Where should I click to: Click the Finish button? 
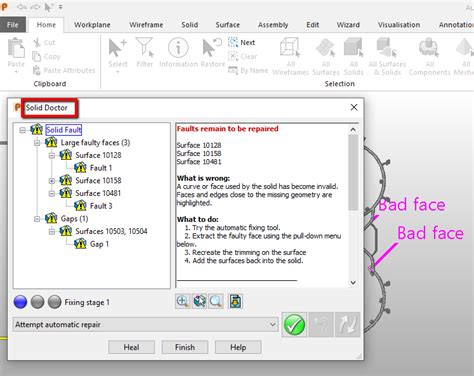(x=185, y=347)
